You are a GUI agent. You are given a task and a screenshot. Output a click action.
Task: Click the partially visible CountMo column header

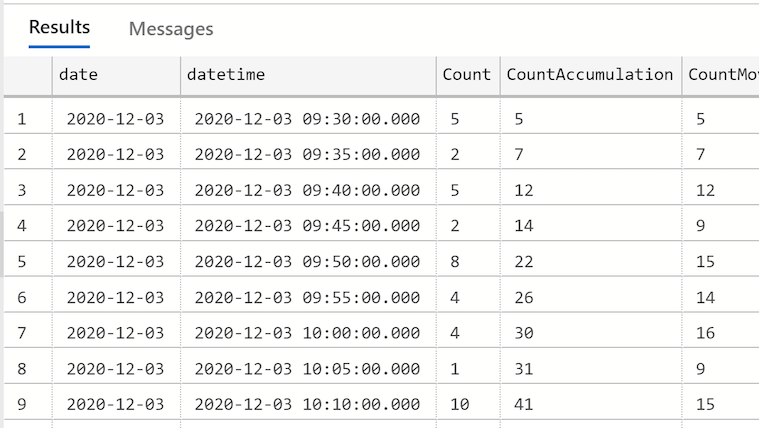(721, 75)
